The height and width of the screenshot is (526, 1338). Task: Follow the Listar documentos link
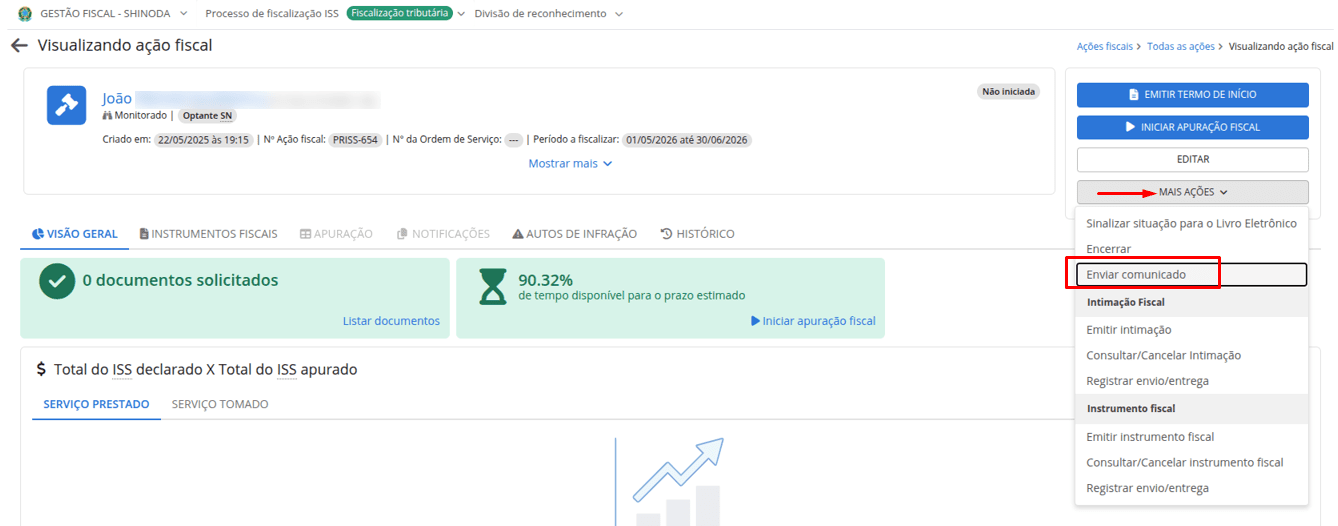[391, 321]
